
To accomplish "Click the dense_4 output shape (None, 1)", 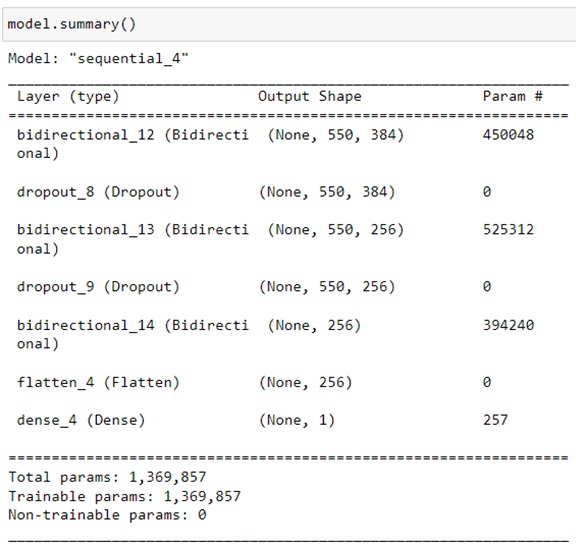I will 297,420.
